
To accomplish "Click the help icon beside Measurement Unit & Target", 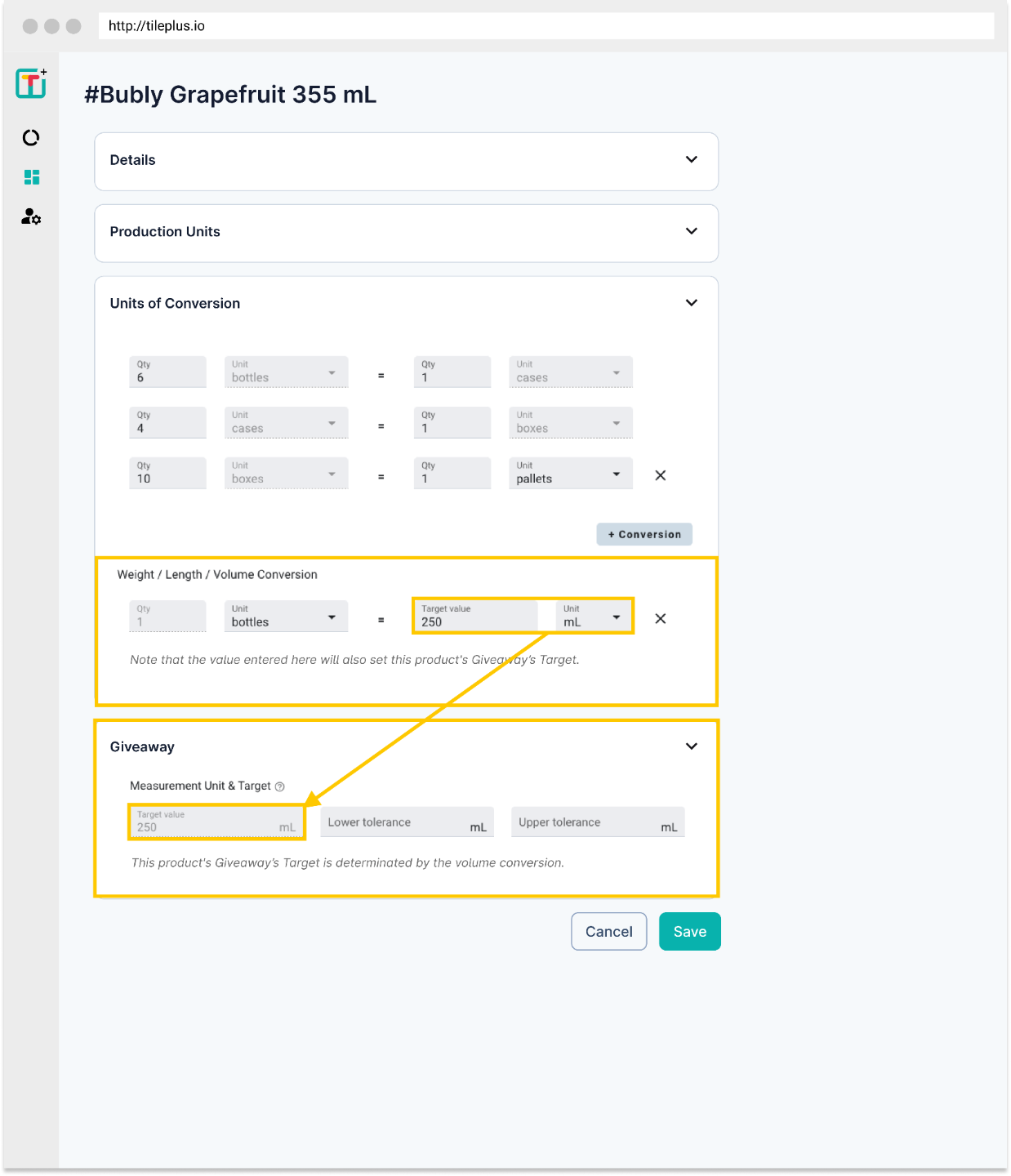I will (x=280, y=786).
